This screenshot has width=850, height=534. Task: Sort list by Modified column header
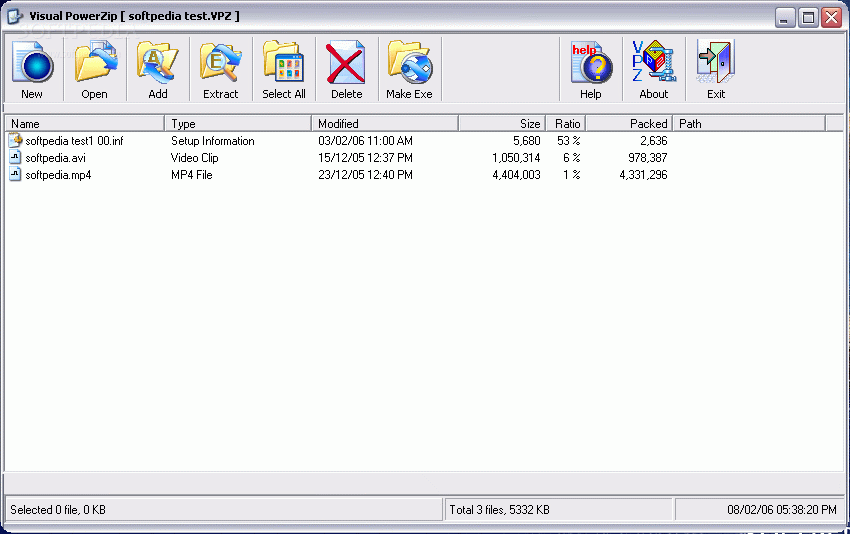[385, 124]
